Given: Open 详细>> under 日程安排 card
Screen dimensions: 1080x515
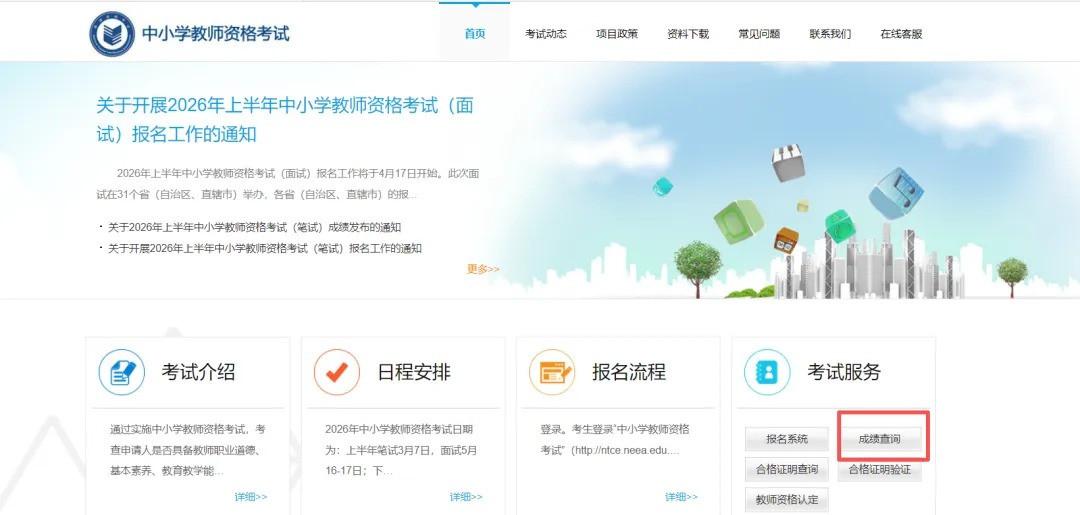Looking at the screenshot, I should 466,497.
